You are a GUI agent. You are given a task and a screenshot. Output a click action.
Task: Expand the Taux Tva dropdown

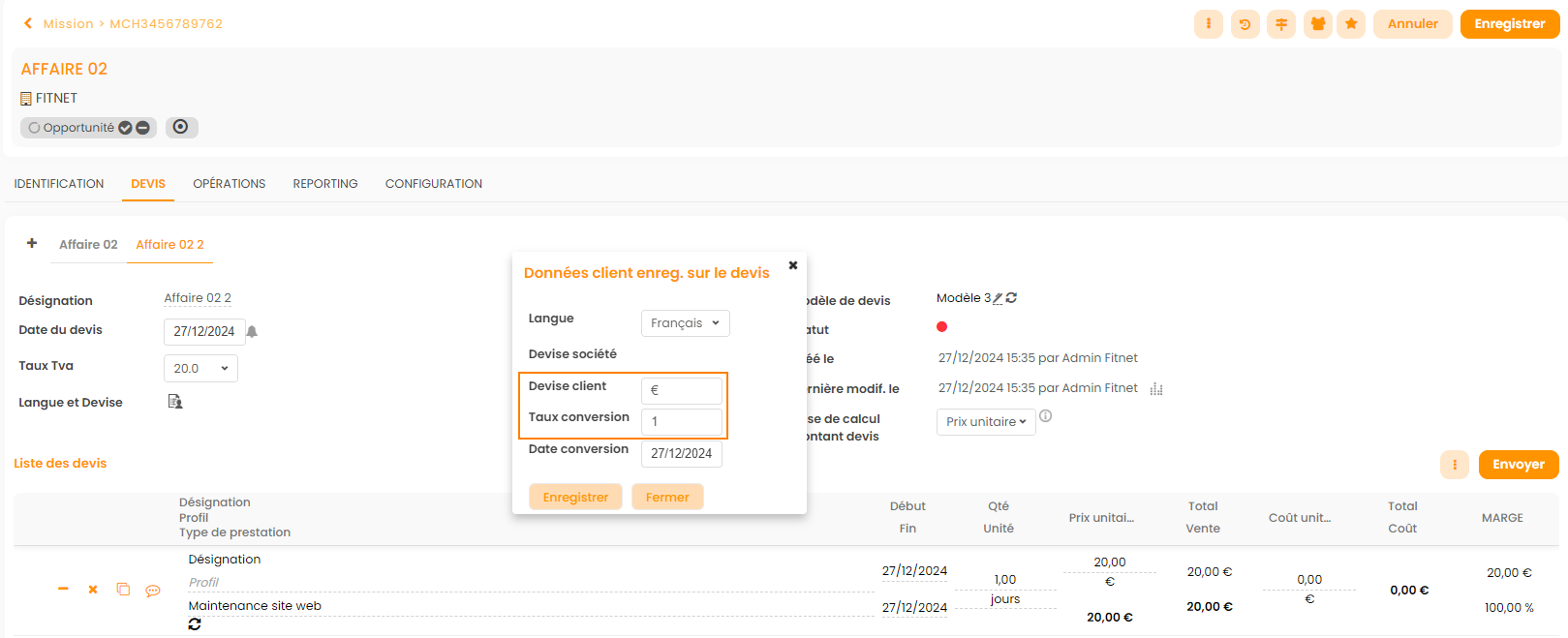coord(200,369)
